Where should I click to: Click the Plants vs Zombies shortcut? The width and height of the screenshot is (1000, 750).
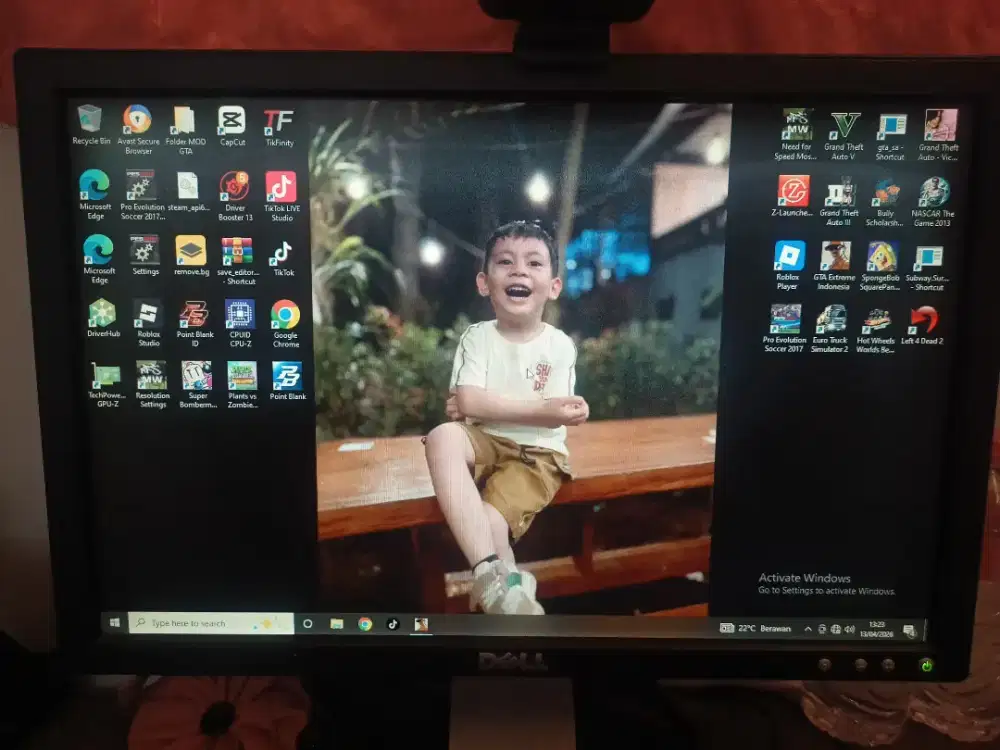241,376
